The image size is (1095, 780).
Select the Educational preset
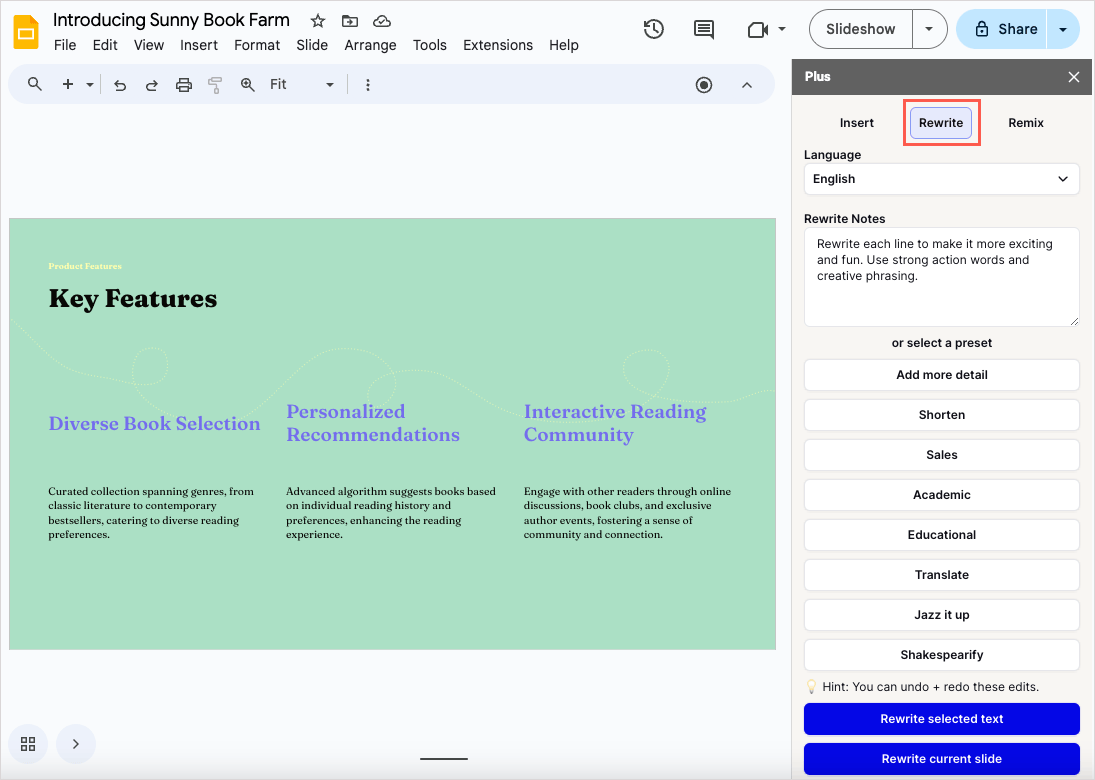click(941, 535)
